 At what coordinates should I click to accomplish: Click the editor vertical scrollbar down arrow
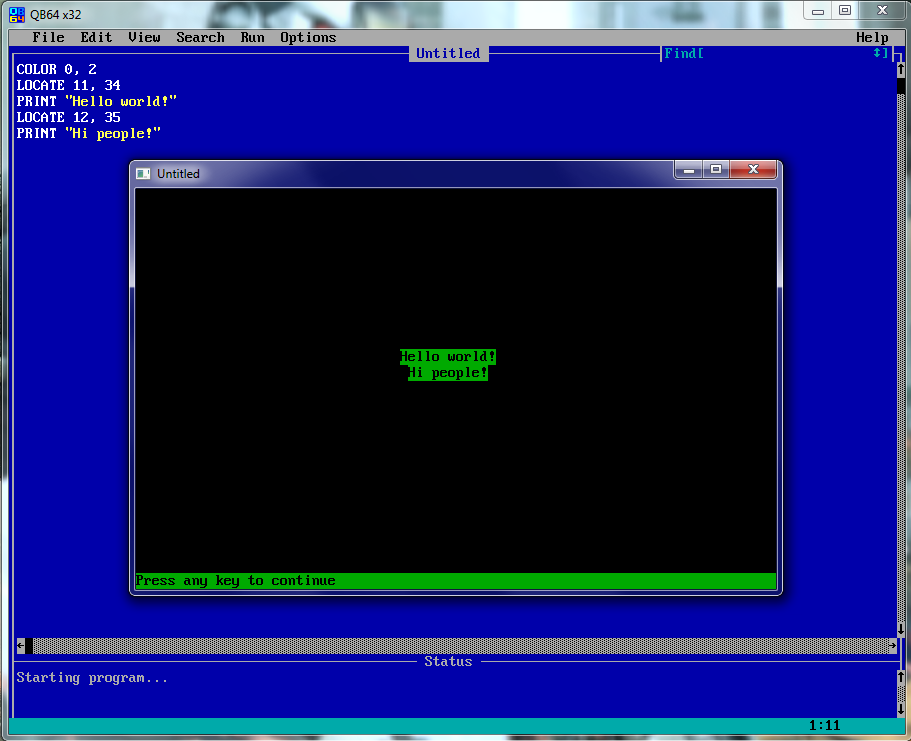901,629
